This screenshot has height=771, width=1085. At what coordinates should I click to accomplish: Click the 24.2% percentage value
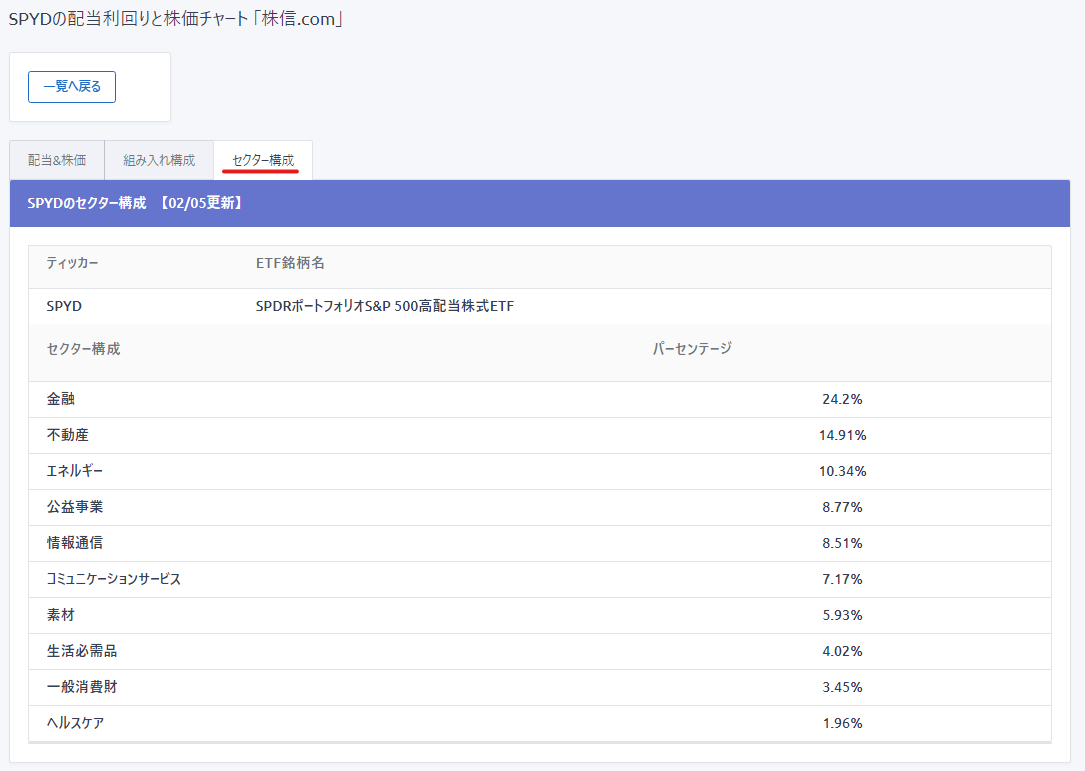point(842,399)
